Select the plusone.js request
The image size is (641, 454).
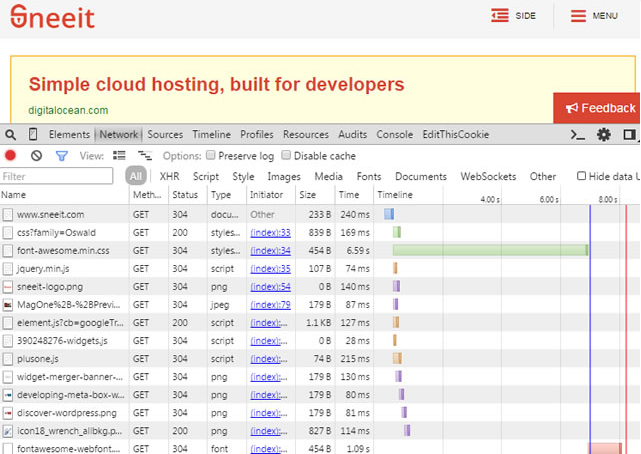(x=320, y=358)
